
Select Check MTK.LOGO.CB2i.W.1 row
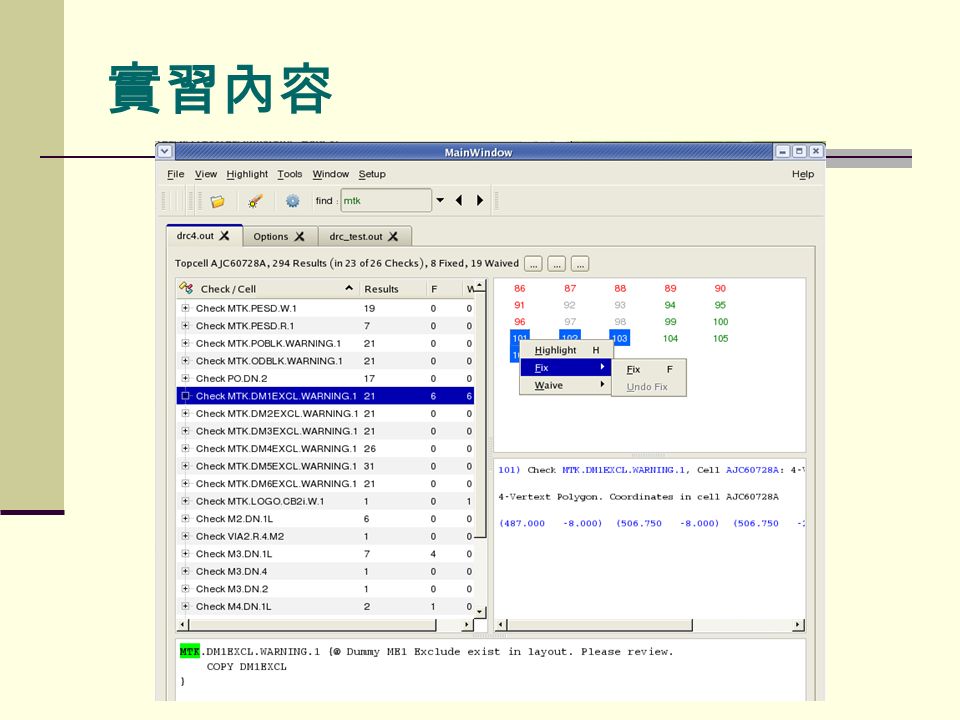click(x=325, y=501)
